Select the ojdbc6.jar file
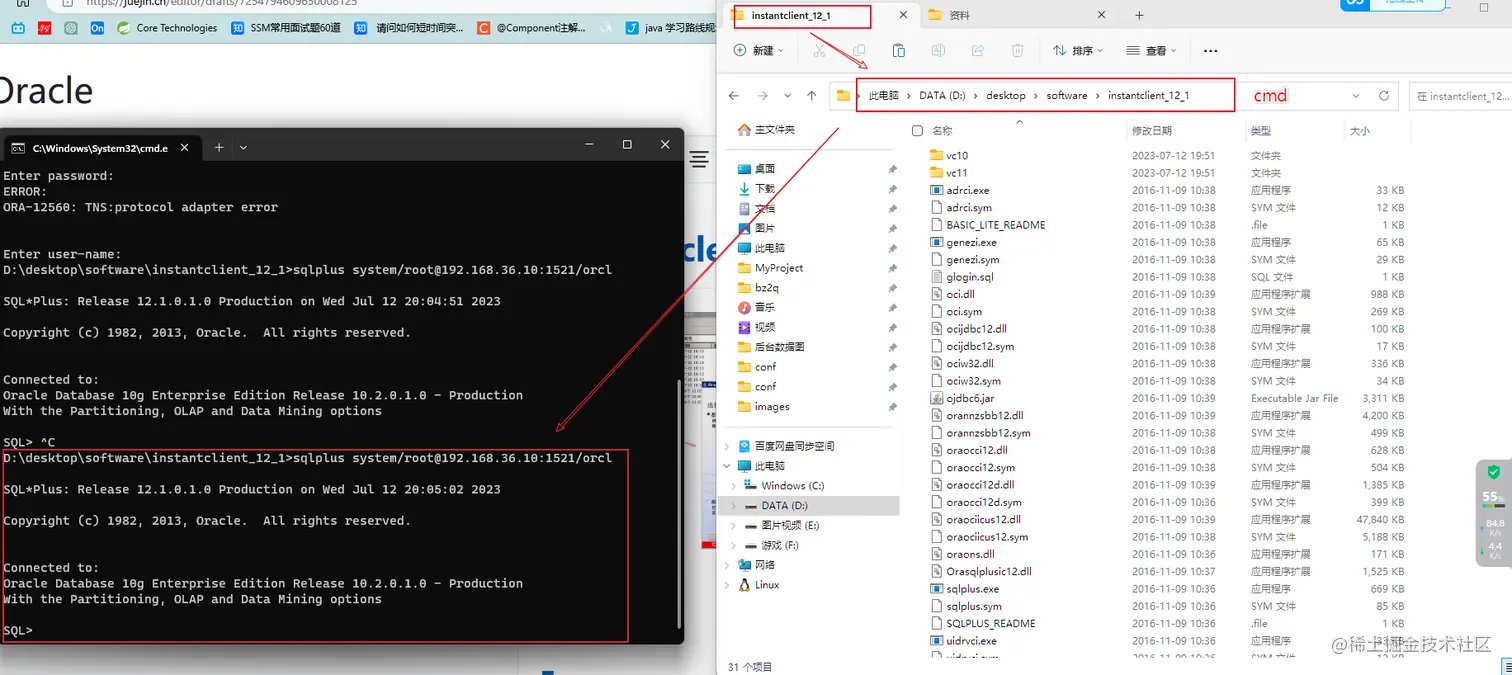 coord(969,398)
